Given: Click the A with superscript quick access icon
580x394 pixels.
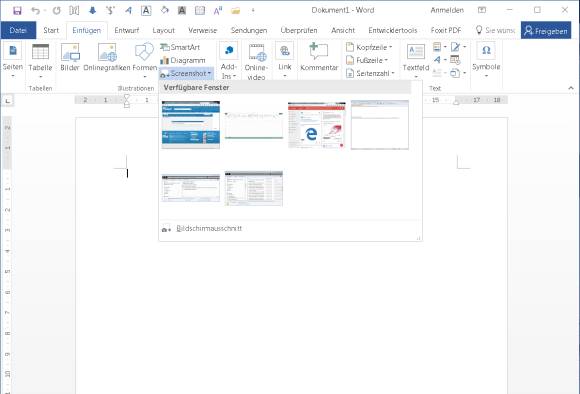Looking at the screenshot, I should click(x=218, y=11).
